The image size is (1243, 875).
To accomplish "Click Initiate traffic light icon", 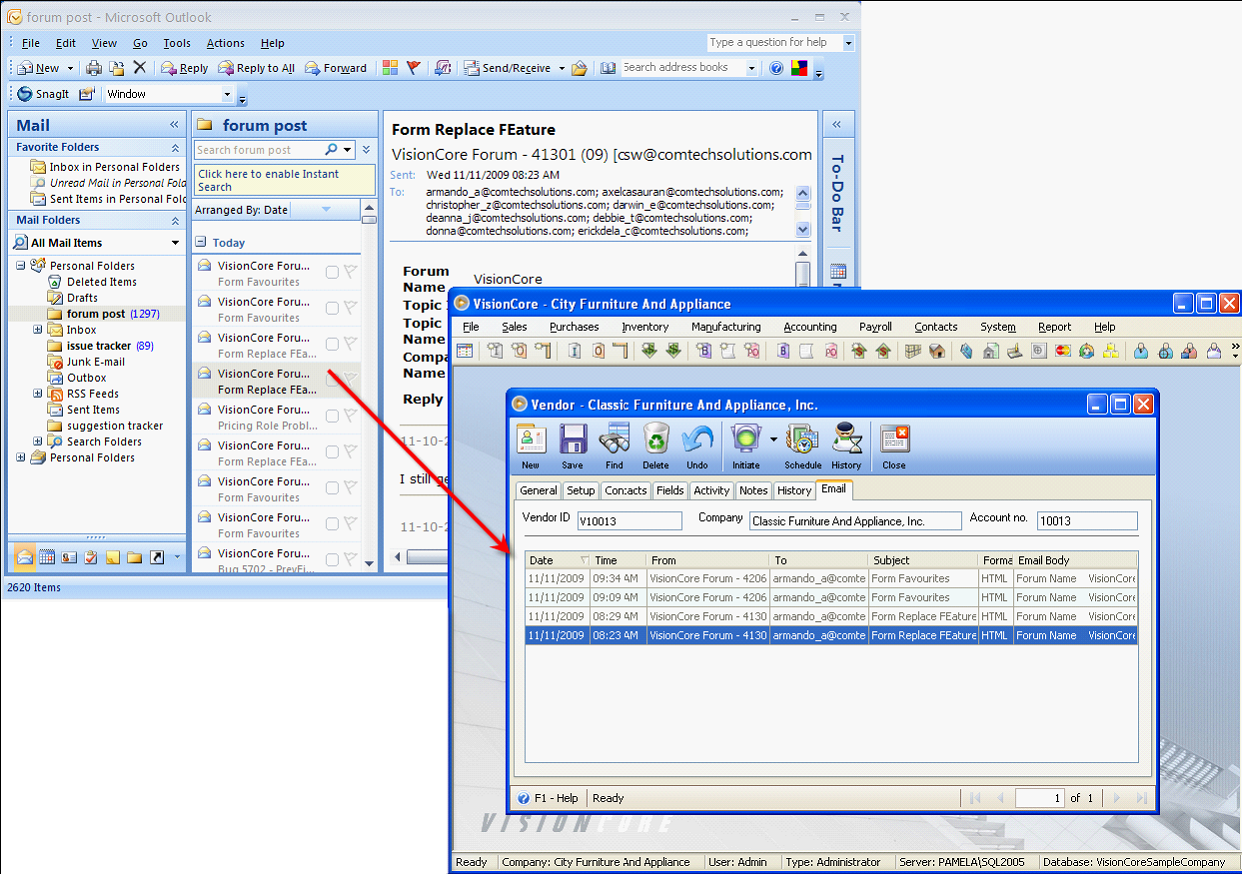I will (745, 440).
